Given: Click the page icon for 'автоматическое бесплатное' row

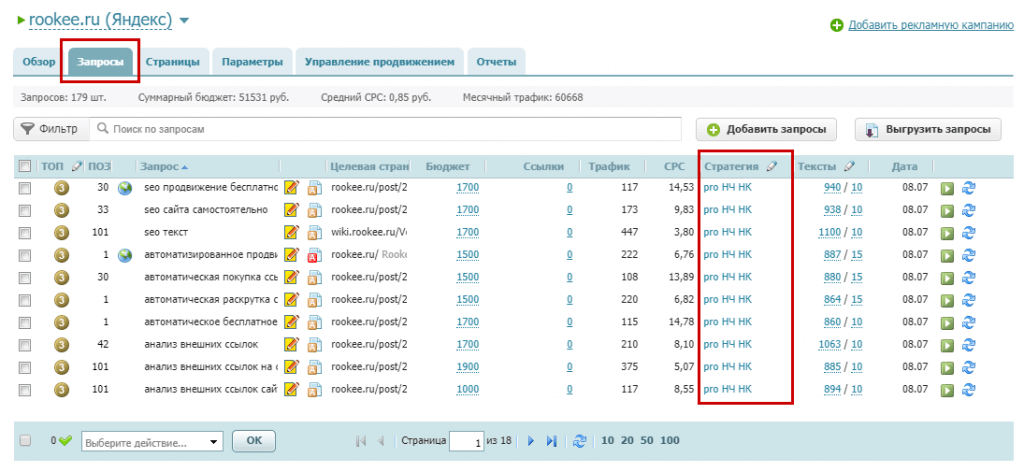Looking at the screenshot, I should (x=315, y=323).
